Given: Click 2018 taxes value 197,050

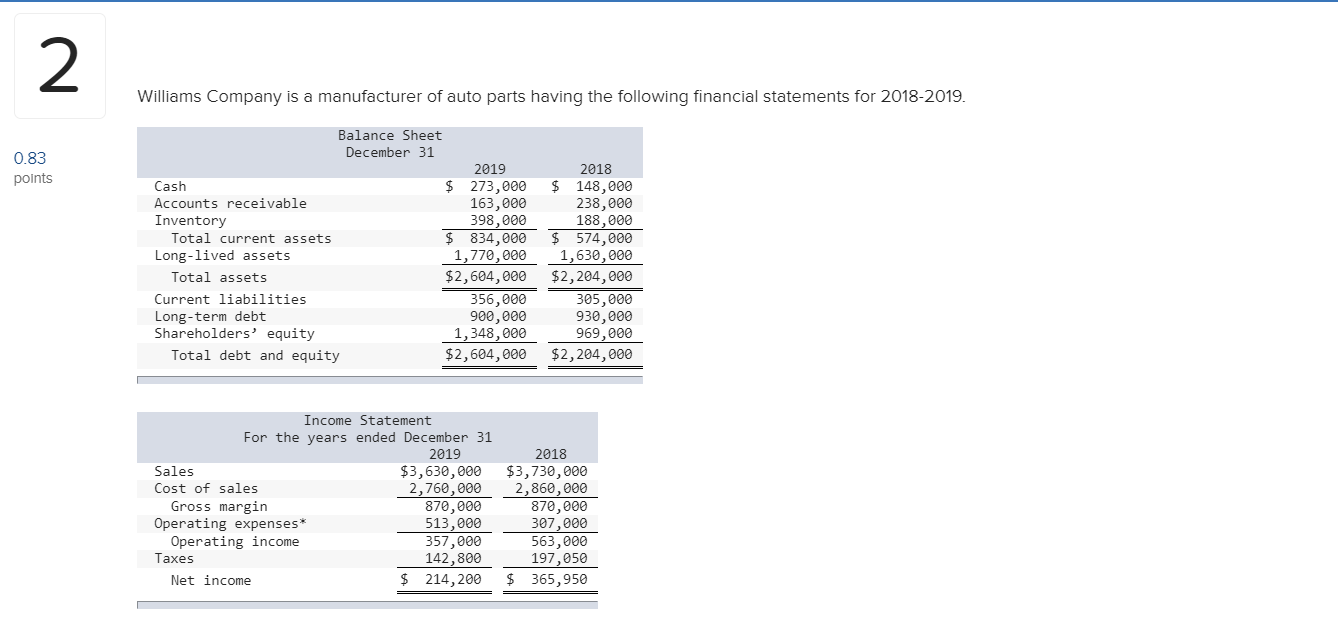Looking at the screenshot, I should coord(559,558).
